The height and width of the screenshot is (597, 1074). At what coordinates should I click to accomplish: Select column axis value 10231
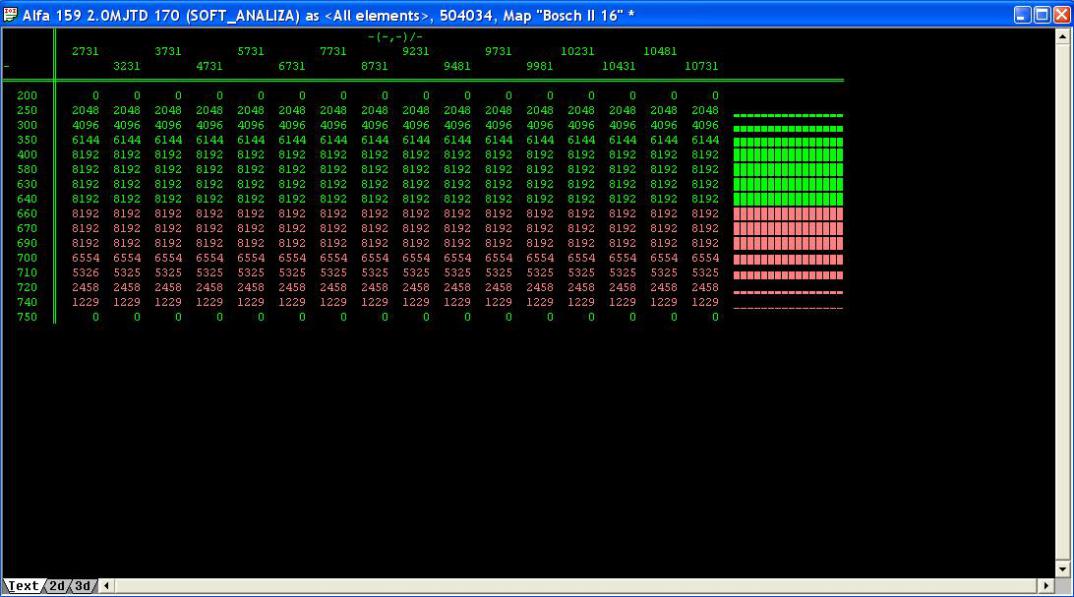click(x=577, y=51)
